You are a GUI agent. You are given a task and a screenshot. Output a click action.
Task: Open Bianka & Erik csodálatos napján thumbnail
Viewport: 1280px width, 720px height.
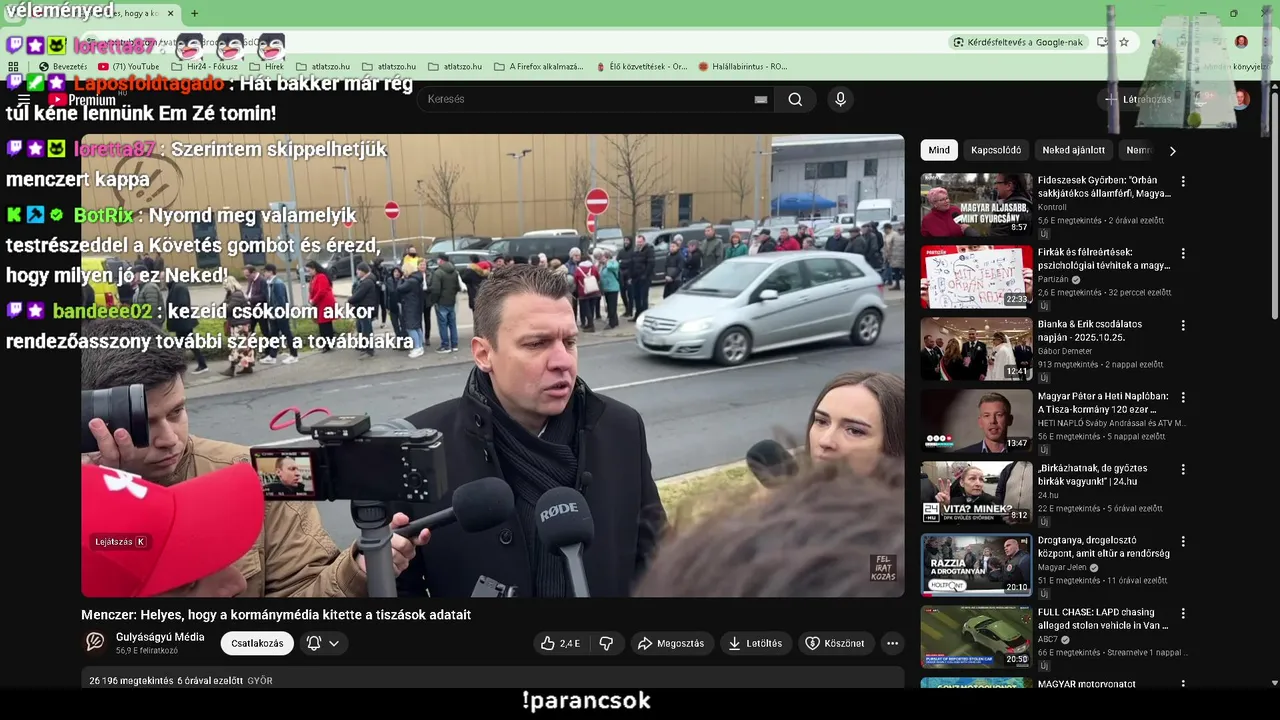coord(976,349)
